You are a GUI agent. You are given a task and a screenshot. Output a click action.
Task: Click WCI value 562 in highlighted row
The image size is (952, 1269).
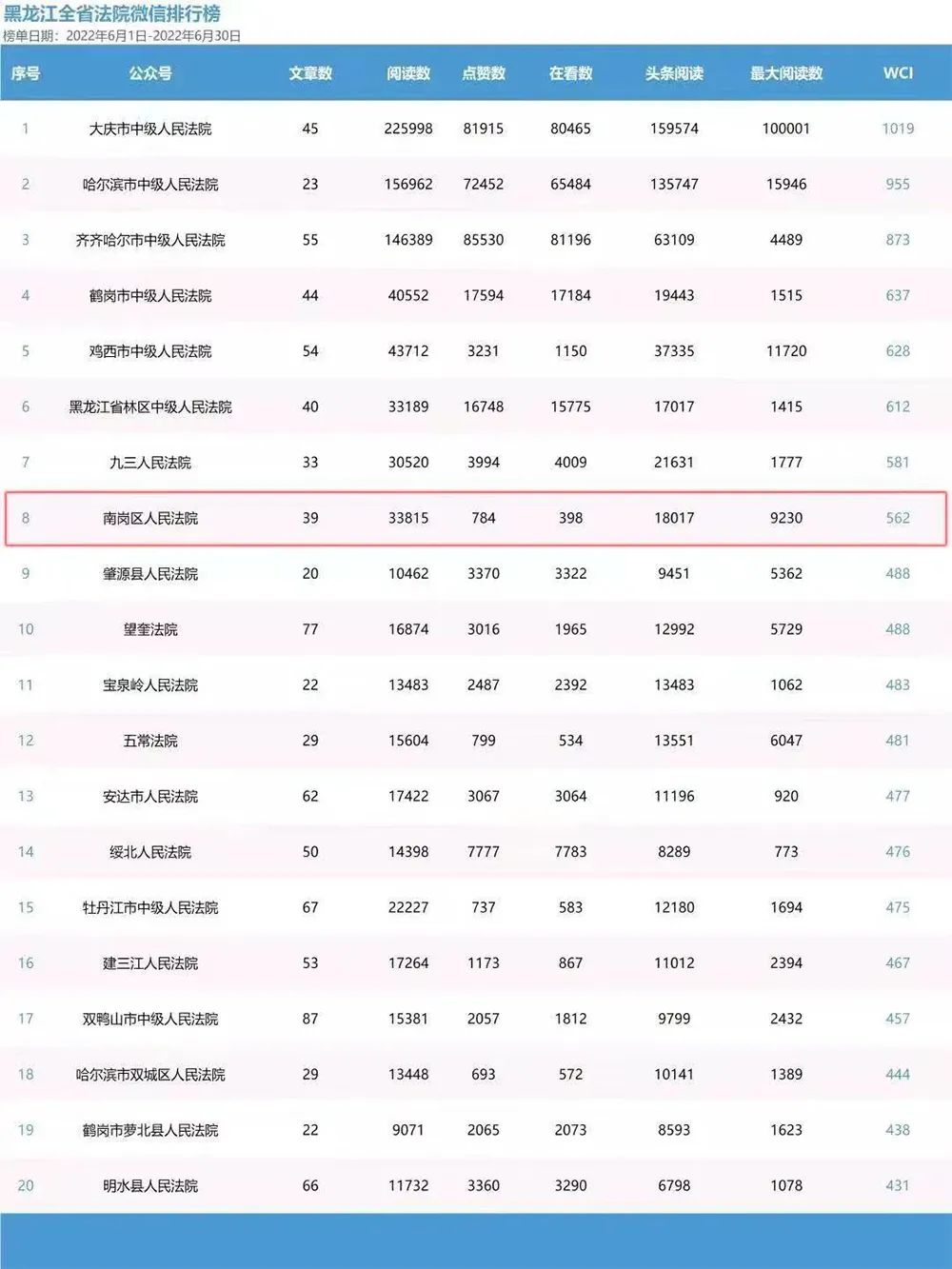click(x=898, y=518)
